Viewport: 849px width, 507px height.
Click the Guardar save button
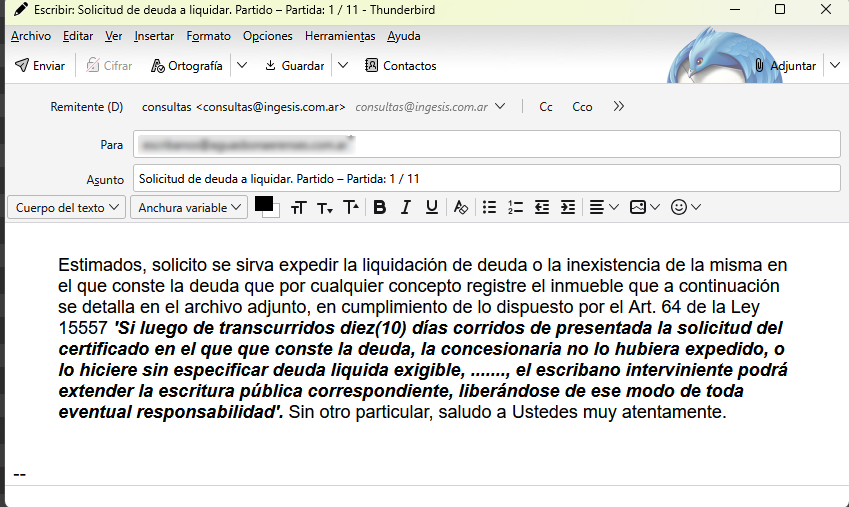[294, 66]
